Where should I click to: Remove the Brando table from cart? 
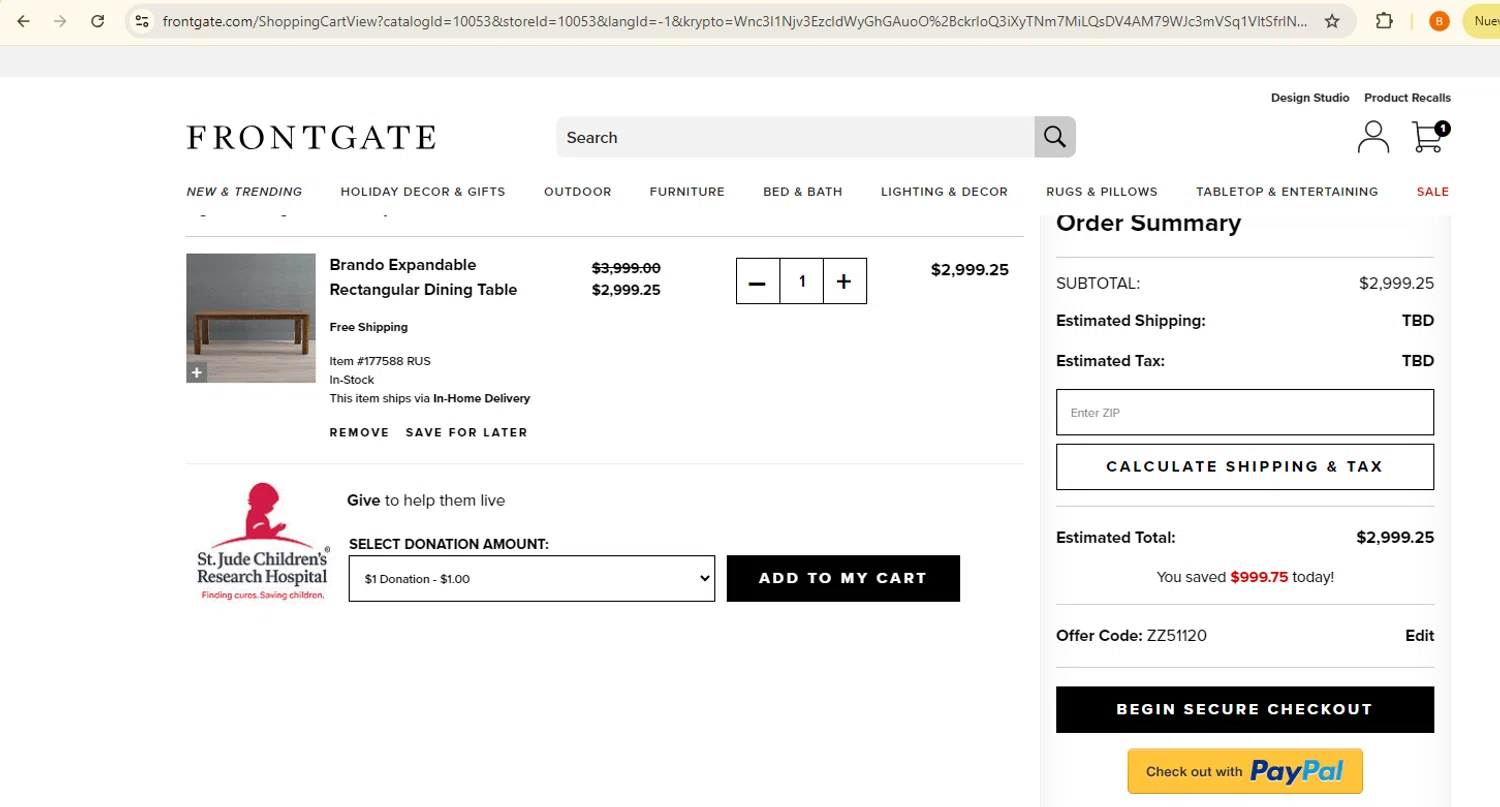pos(359,433)
